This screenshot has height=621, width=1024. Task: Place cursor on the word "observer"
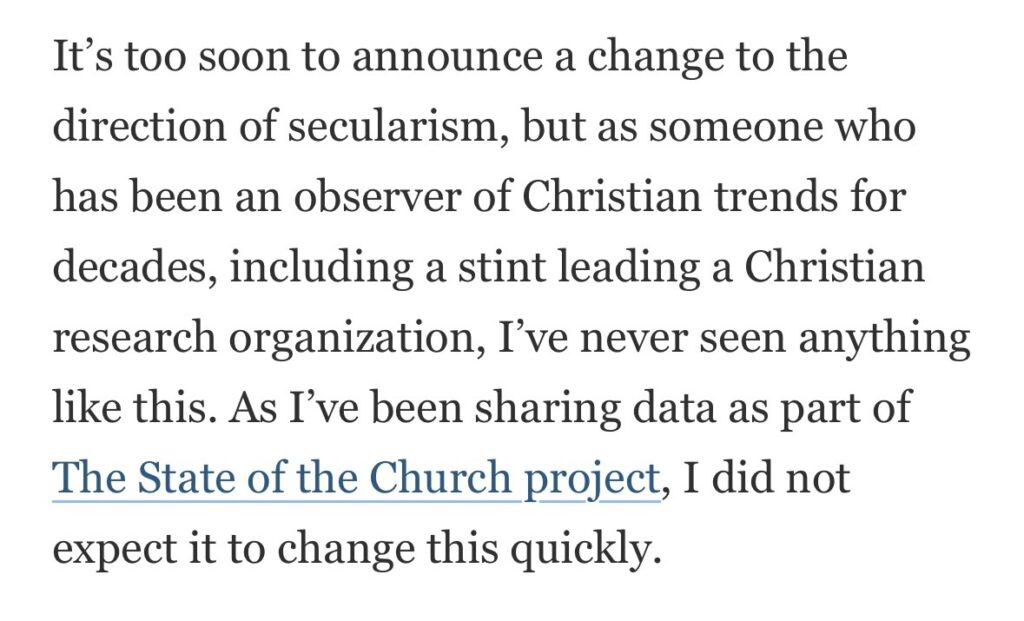pyautogui.click(x=377, y=196)
